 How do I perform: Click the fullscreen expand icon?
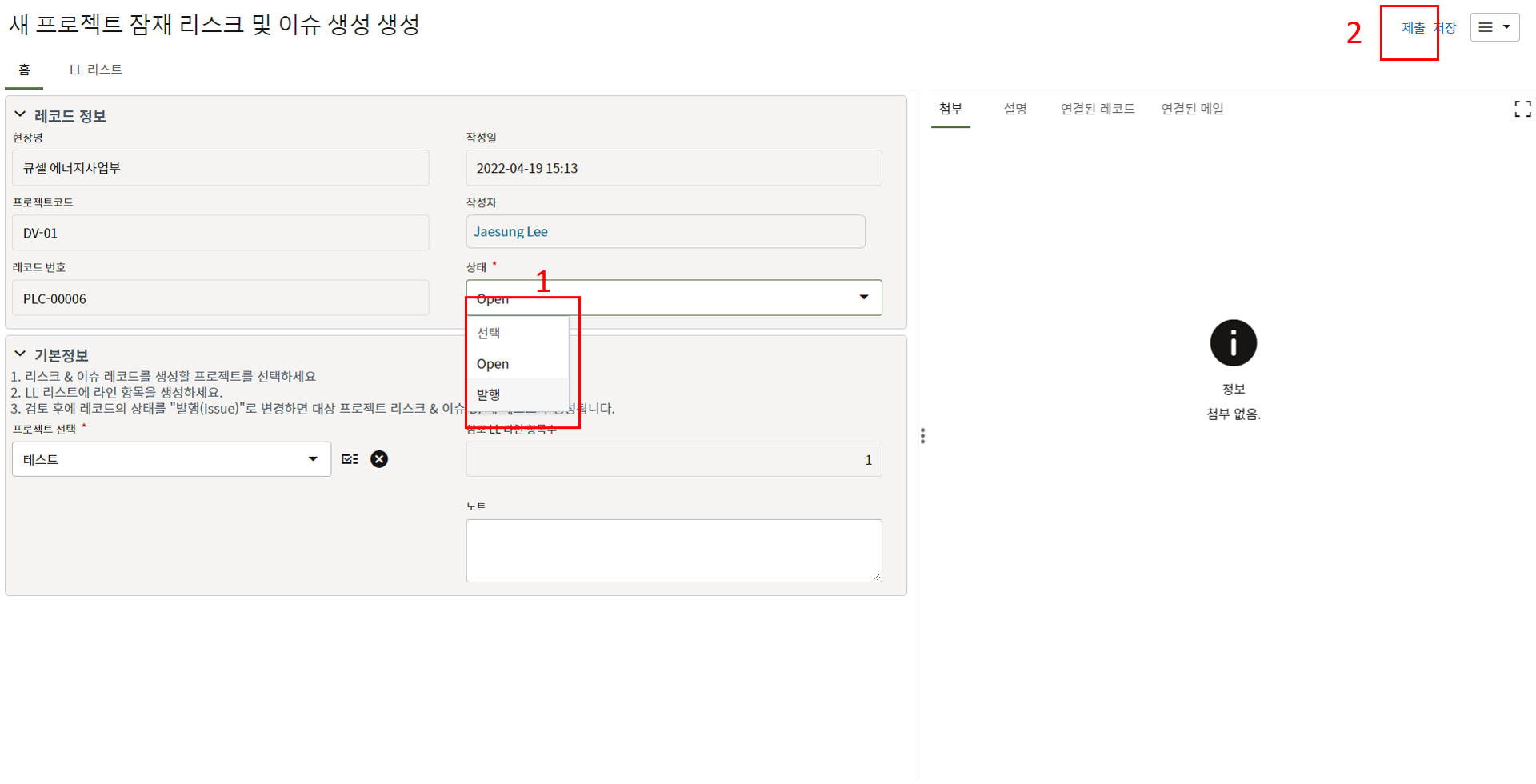[1522, 109]
